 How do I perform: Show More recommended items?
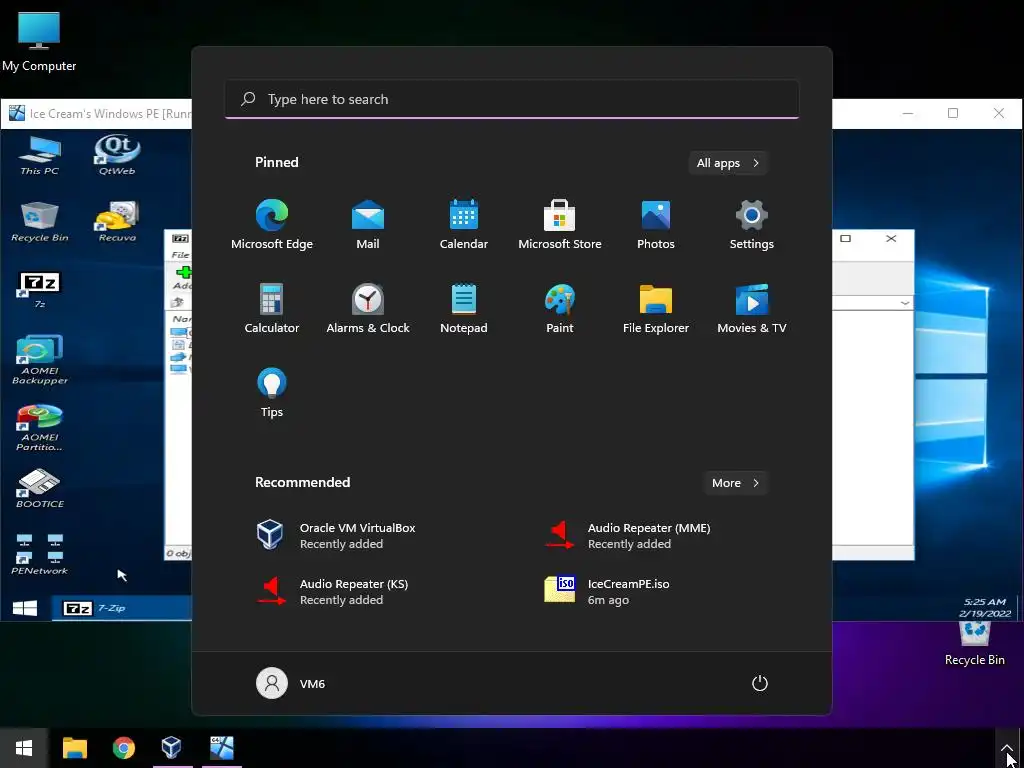[735, 483]
